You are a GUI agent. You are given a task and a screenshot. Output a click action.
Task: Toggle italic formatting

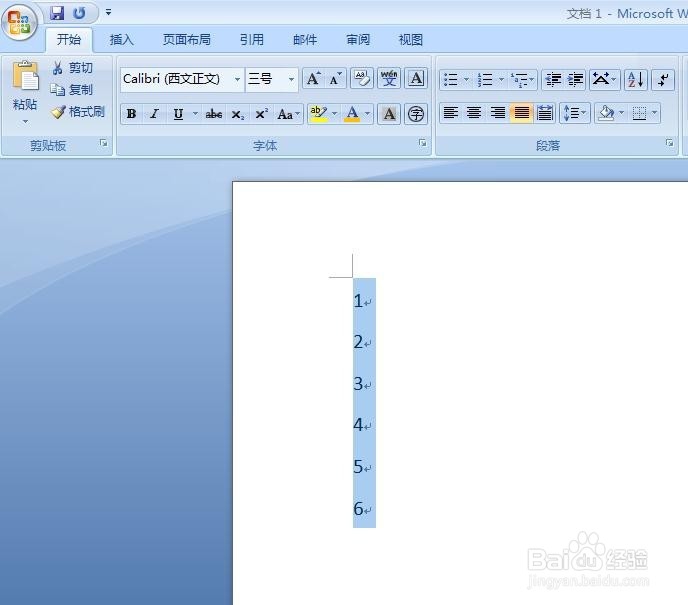coord(154,114)
